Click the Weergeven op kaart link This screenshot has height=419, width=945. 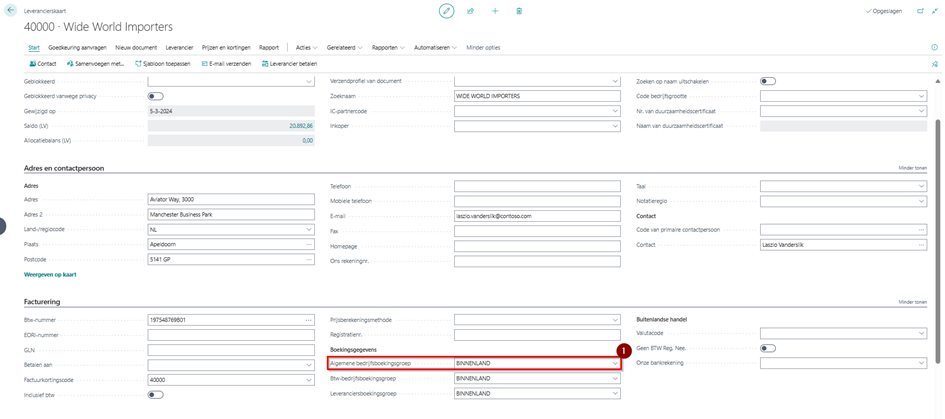[x=50, y=274]
